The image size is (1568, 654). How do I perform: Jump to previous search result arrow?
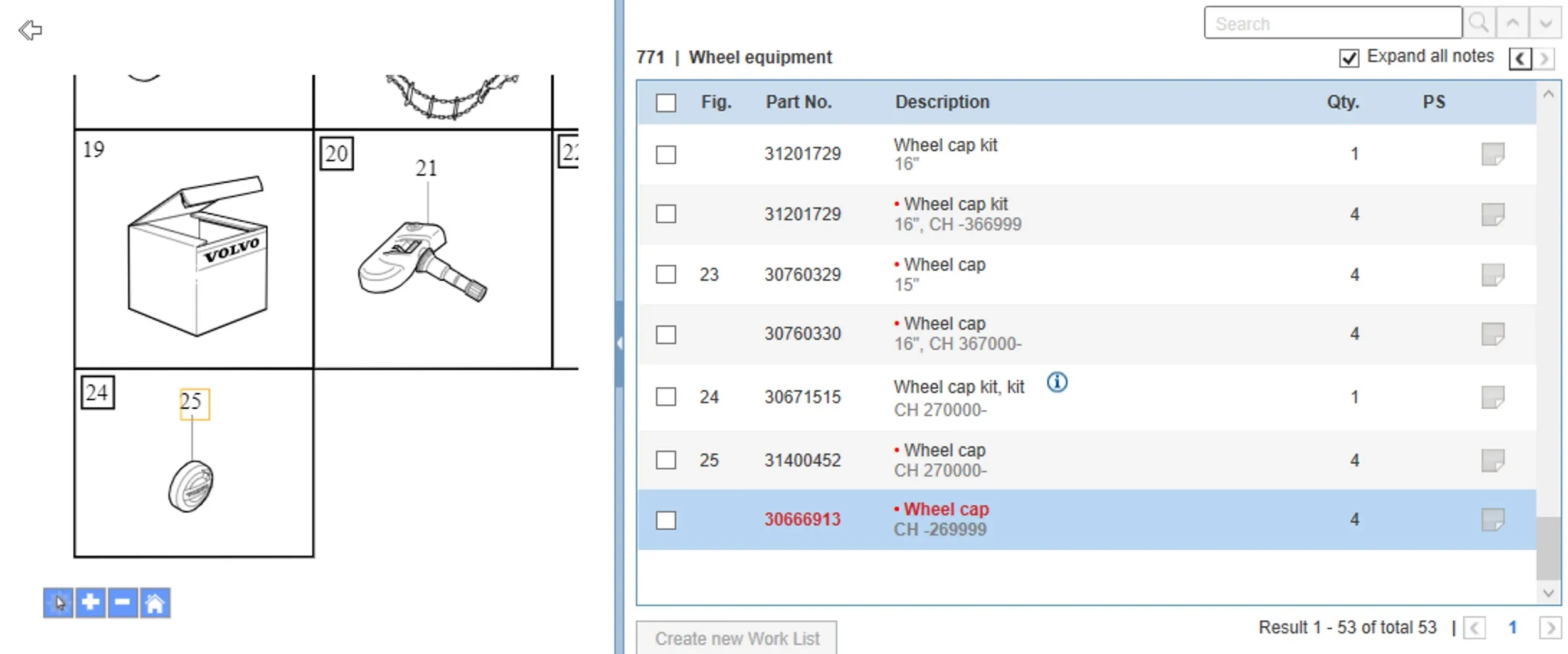[1512, 23]
